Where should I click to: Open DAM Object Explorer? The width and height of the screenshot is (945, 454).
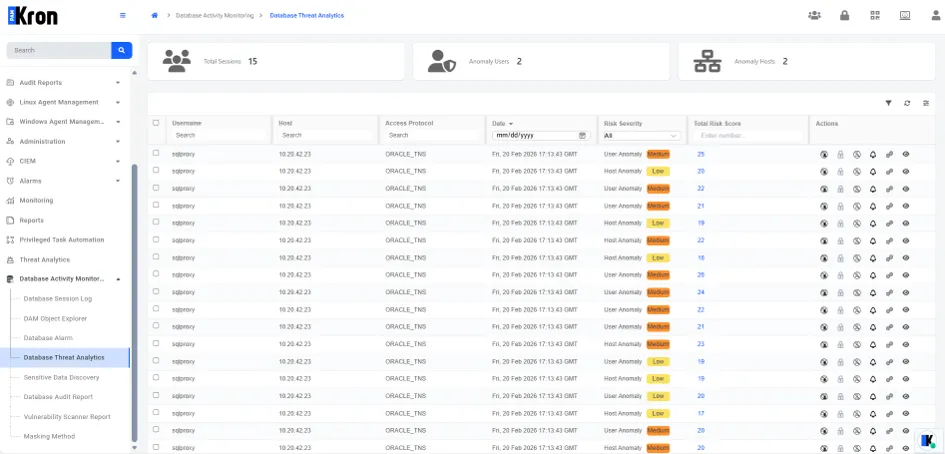pyautogui.click(x=55, y=318)
